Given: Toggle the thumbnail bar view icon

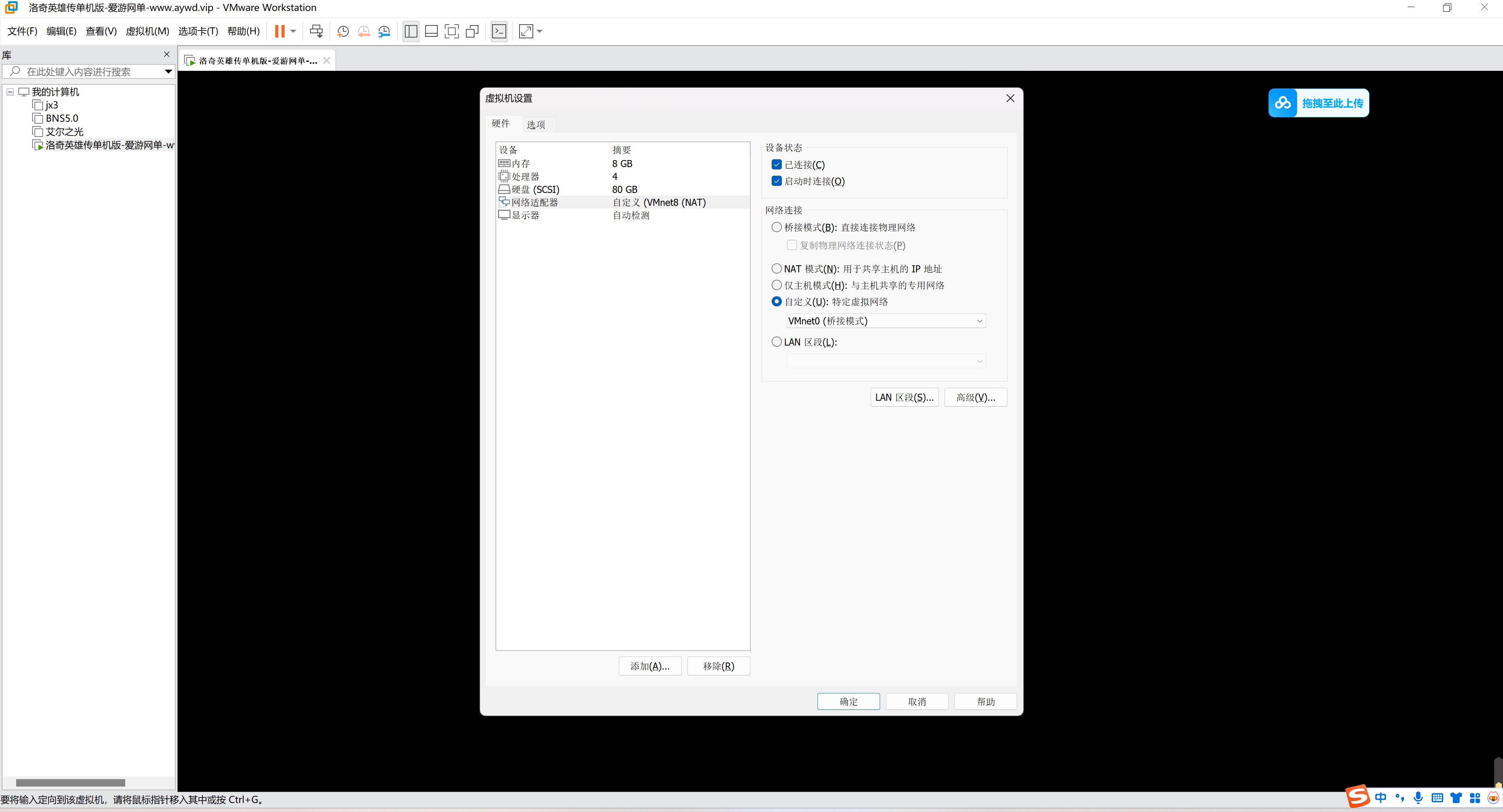Looking at the screenshot, I should point(431,31).
